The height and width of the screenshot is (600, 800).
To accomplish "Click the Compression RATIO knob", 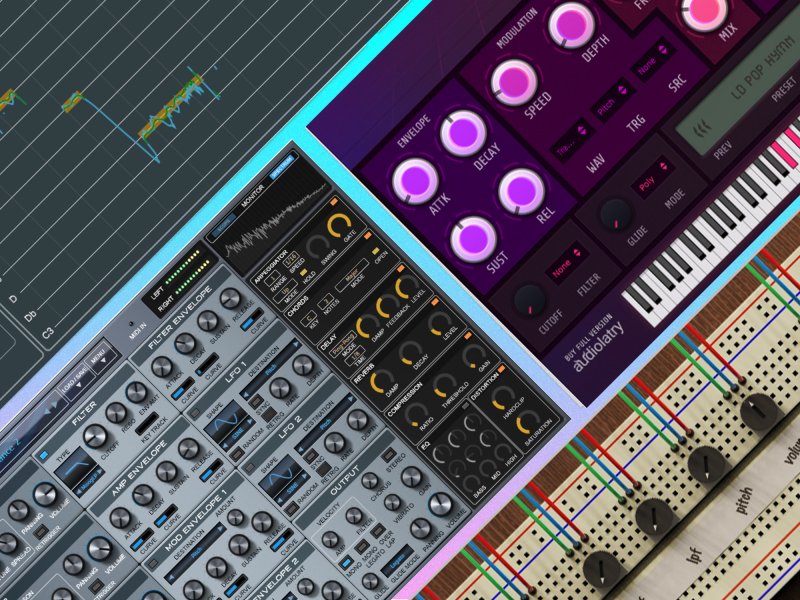I will [x=417, y=413].
